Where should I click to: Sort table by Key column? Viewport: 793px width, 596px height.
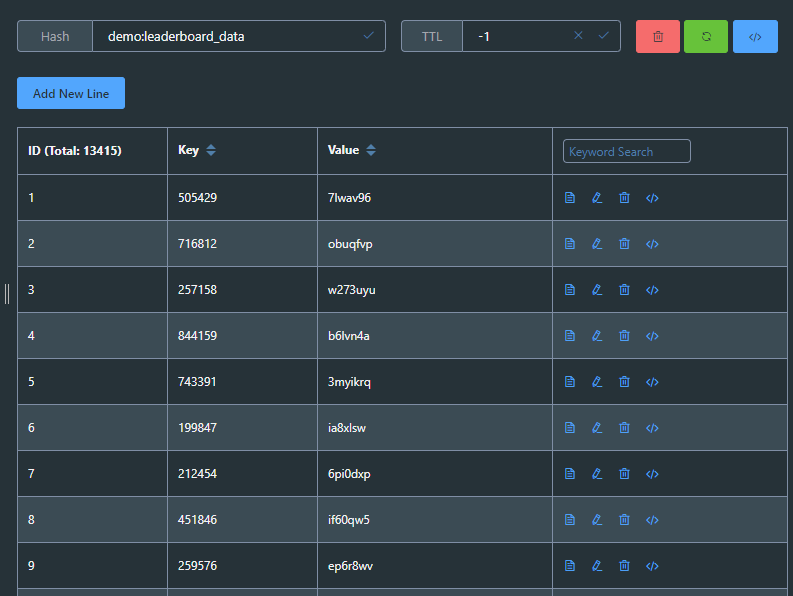pos(211,150)
